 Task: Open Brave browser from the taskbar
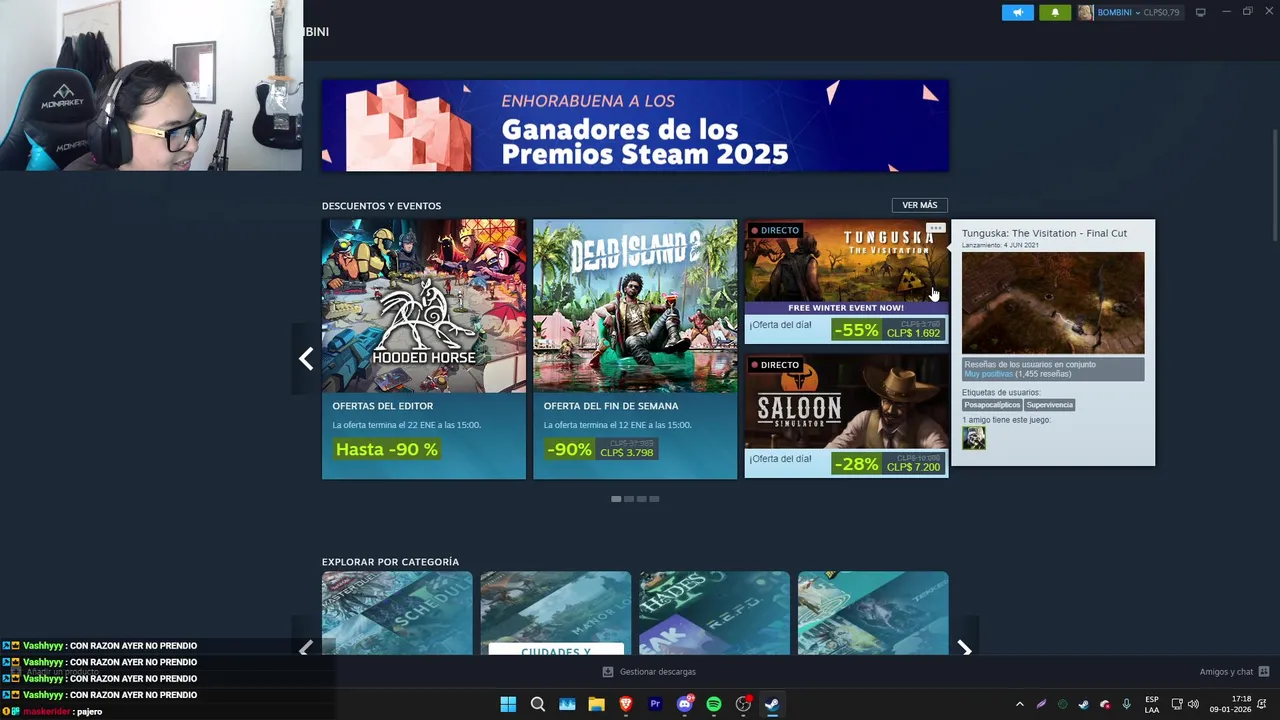tap(626, 704)
